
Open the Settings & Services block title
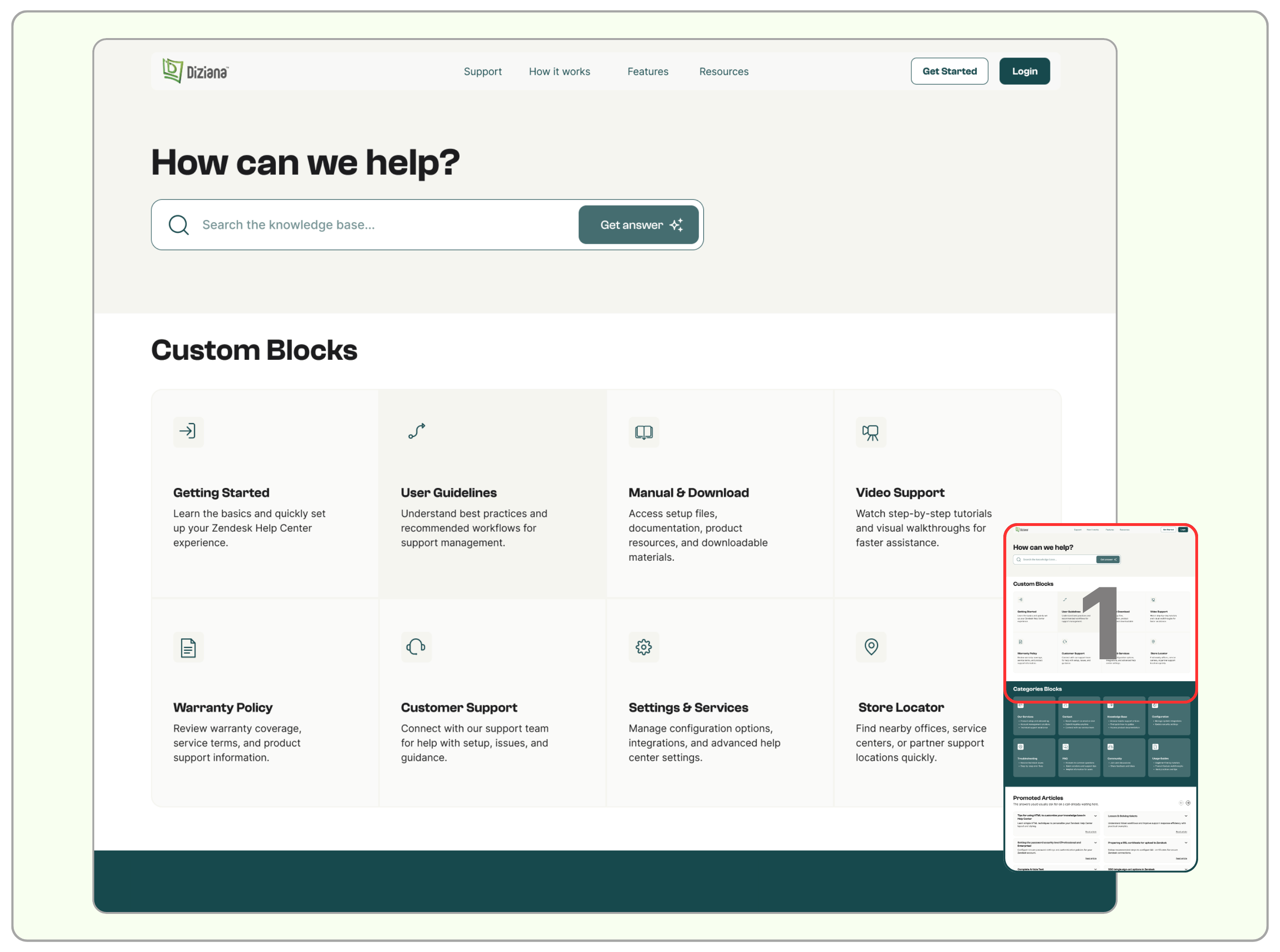coord(688,707)
